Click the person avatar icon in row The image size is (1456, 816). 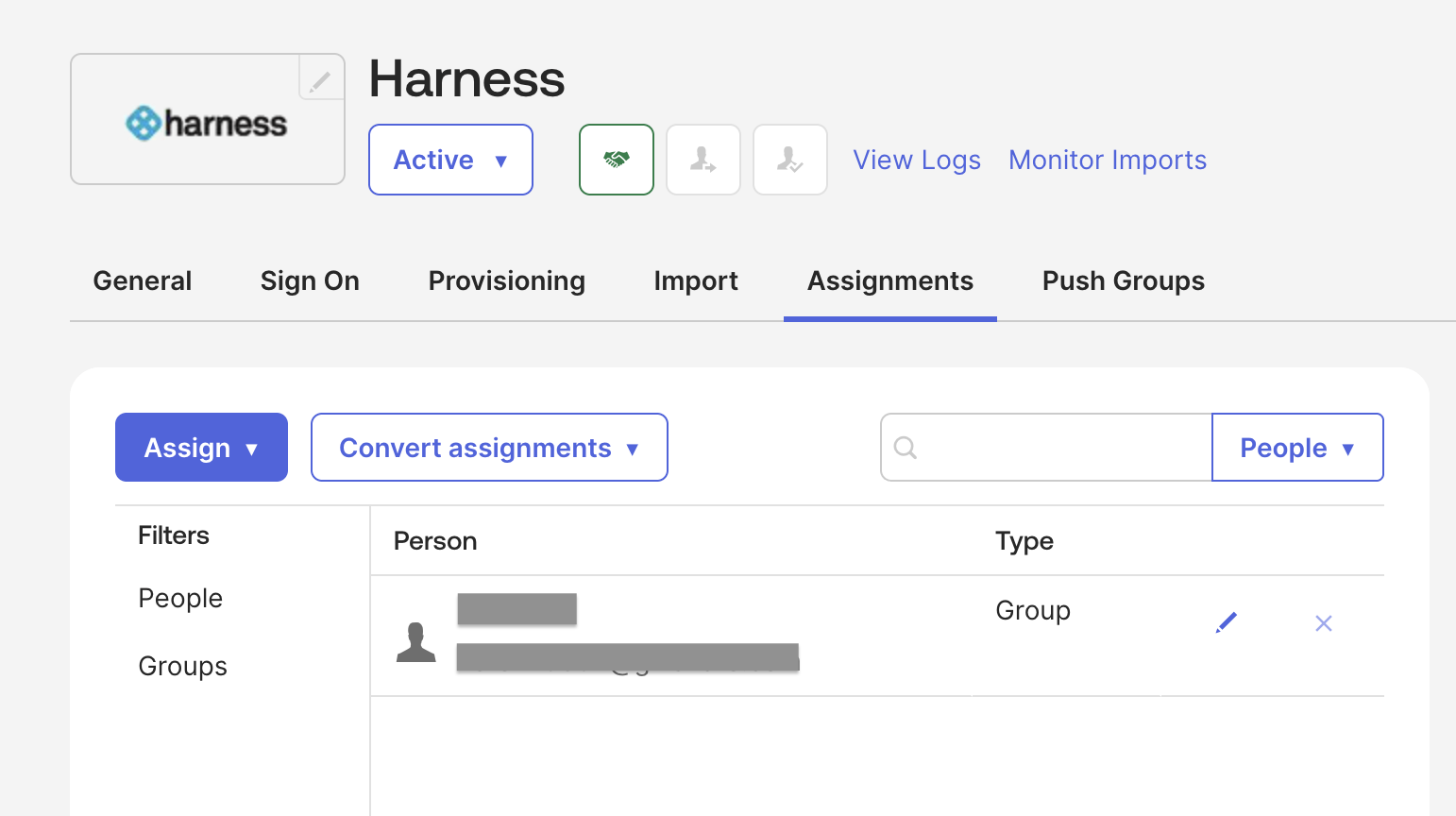416,642
